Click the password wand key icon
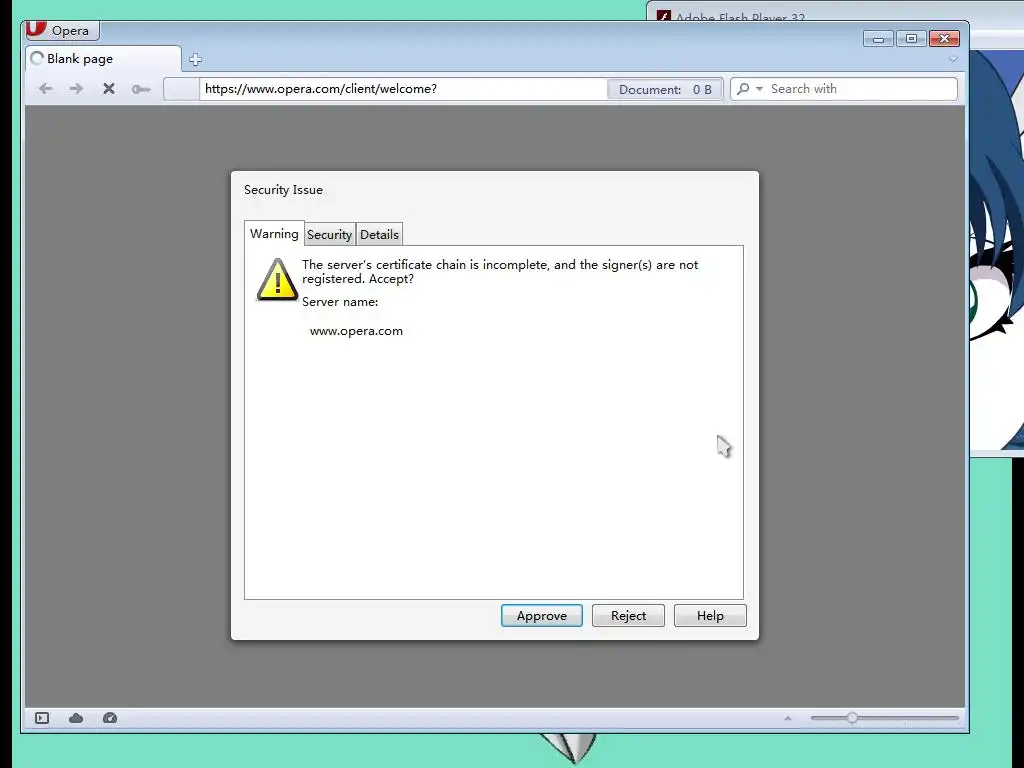The image size is (1024, 768). coord(141,89)
